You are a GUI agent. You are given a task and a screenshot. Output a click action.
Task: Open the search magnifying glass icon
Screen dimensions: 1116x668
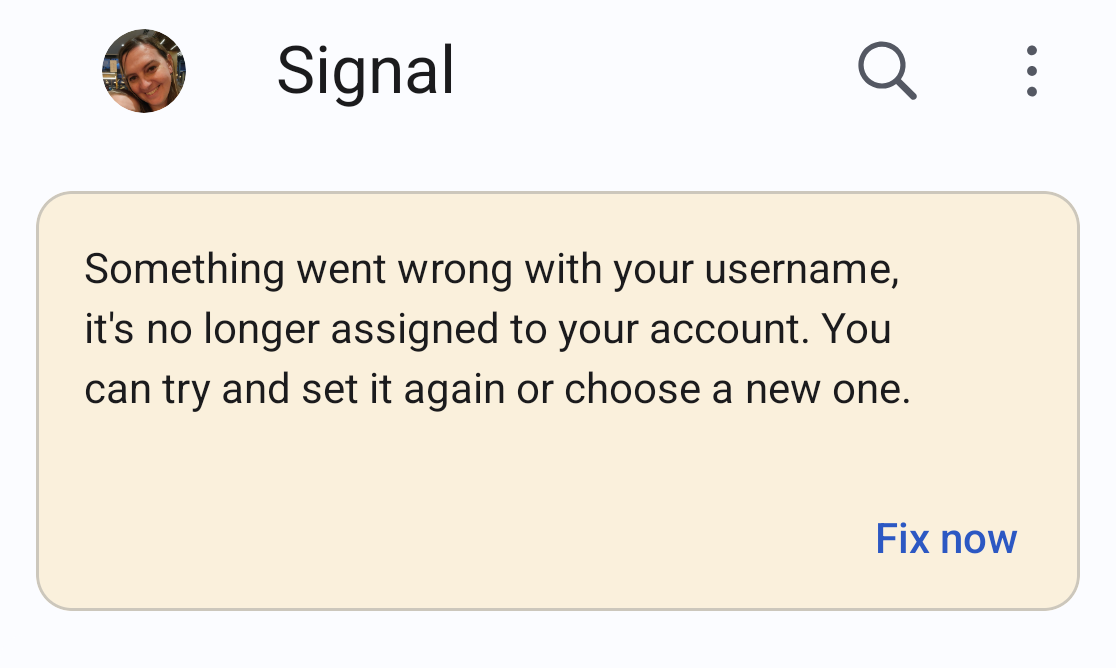coord(887,70)
